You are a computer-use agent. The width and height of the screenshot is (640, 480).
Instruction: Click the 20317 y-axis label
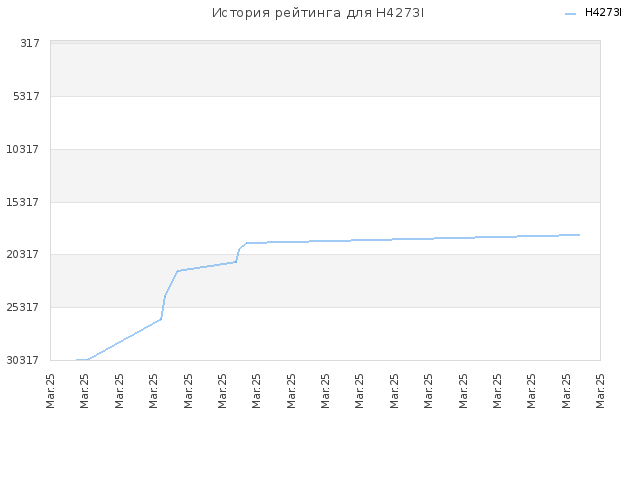click(x=23, y=255)
